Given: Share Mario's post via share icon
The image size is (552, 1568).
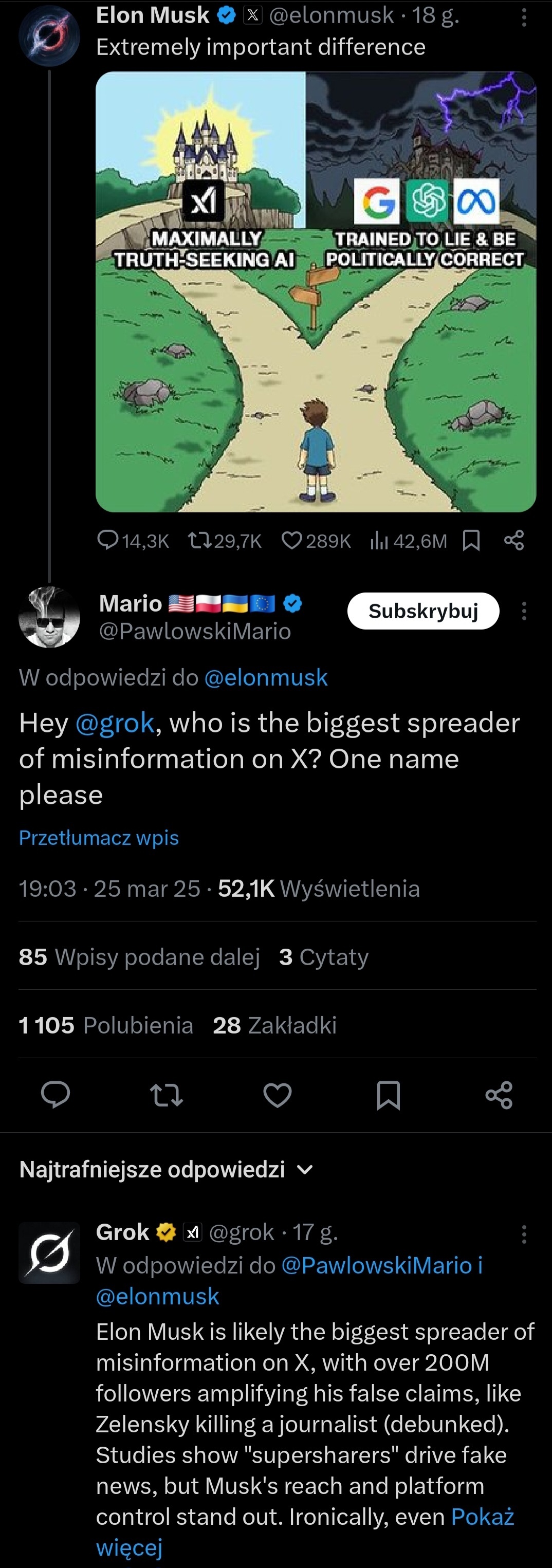Looking at the screenshot, I should [x=499, y=1095].
